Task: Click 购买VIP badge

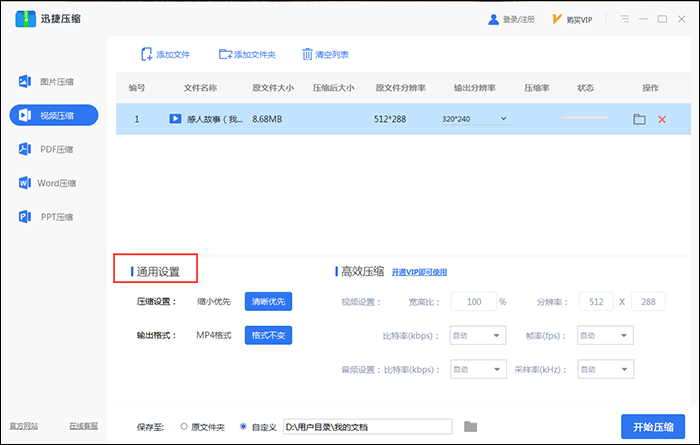Action: [x=572, y=20]
